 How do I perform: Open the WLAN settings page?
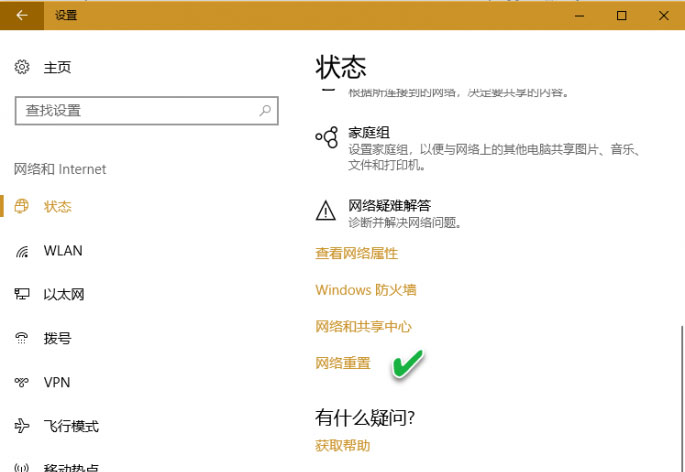pyautogui.click(x=63, y=251)
